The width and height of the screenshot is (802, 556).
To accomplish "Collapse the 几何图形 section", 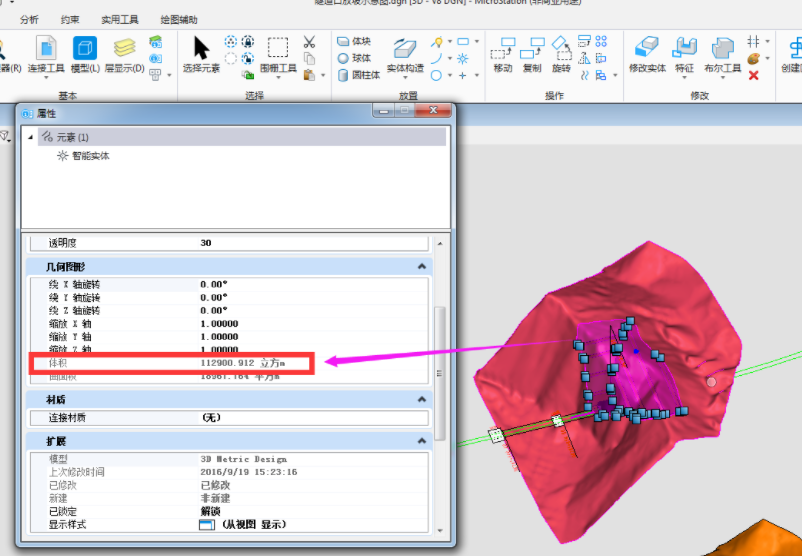I will tap(421, 266).
